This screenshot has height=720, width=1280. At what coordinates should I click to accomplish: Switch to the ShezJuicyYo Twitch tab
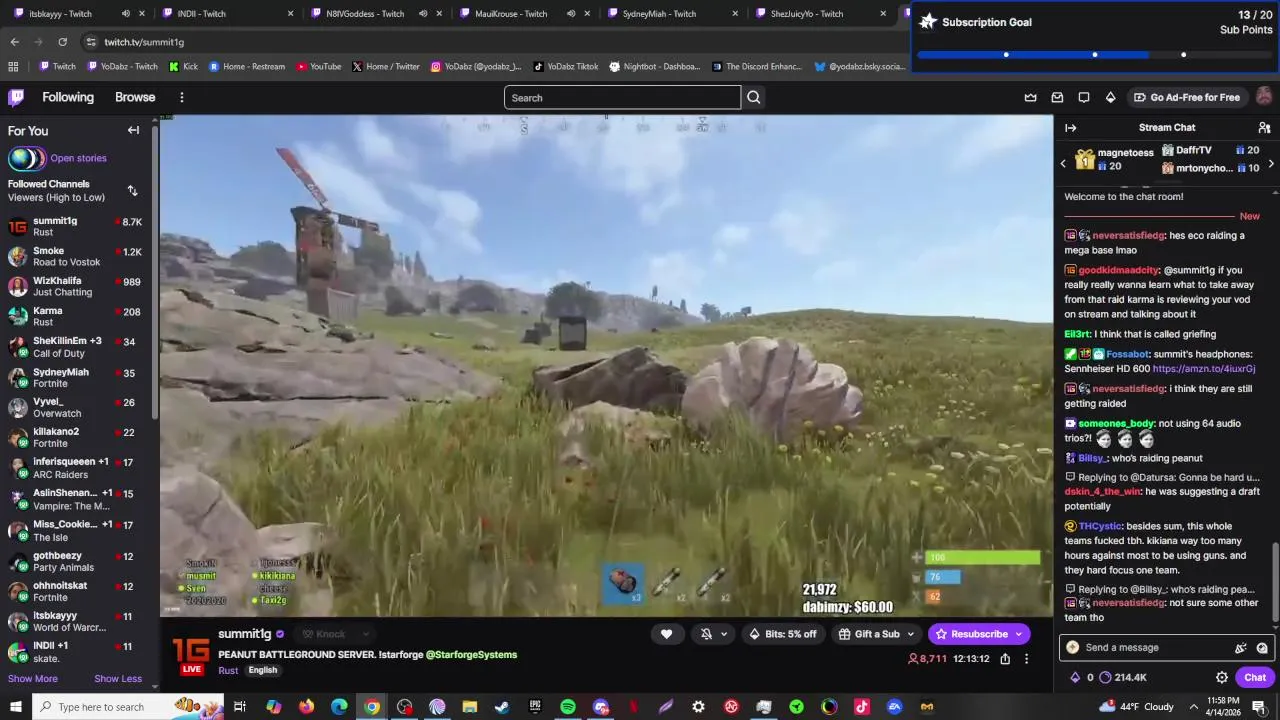819,14
